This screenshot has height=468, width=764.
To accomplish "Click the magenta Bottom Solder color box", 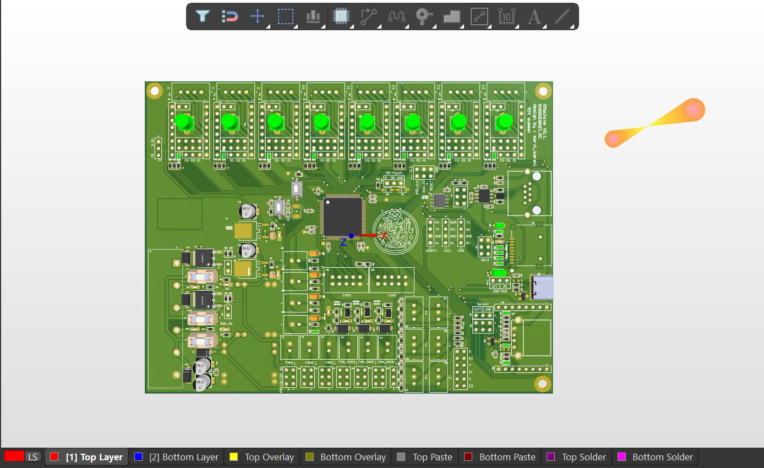I will pos(621,457).
